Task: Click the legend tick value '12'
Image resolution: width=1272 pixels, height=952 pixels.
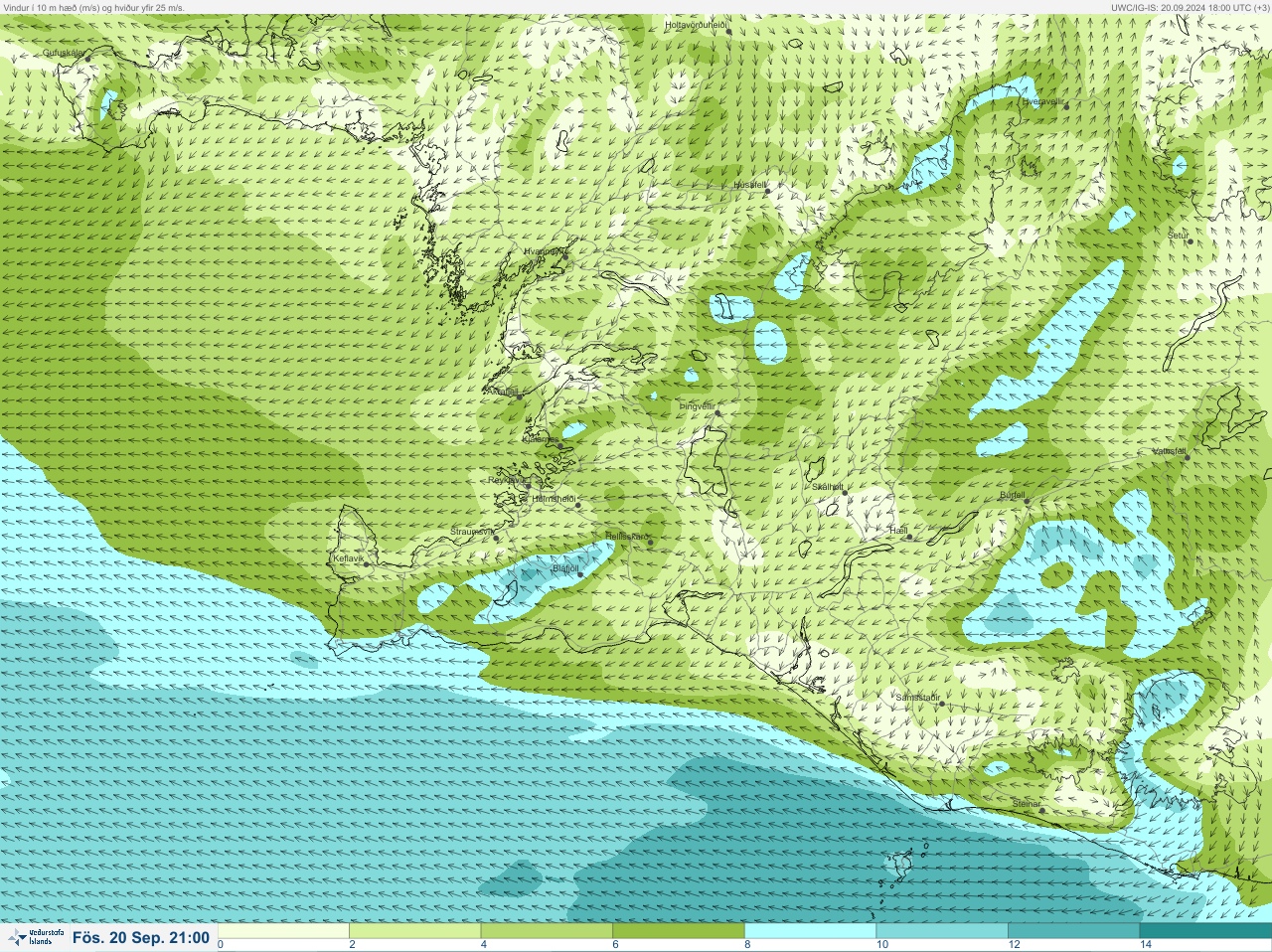Action: 1014,944
